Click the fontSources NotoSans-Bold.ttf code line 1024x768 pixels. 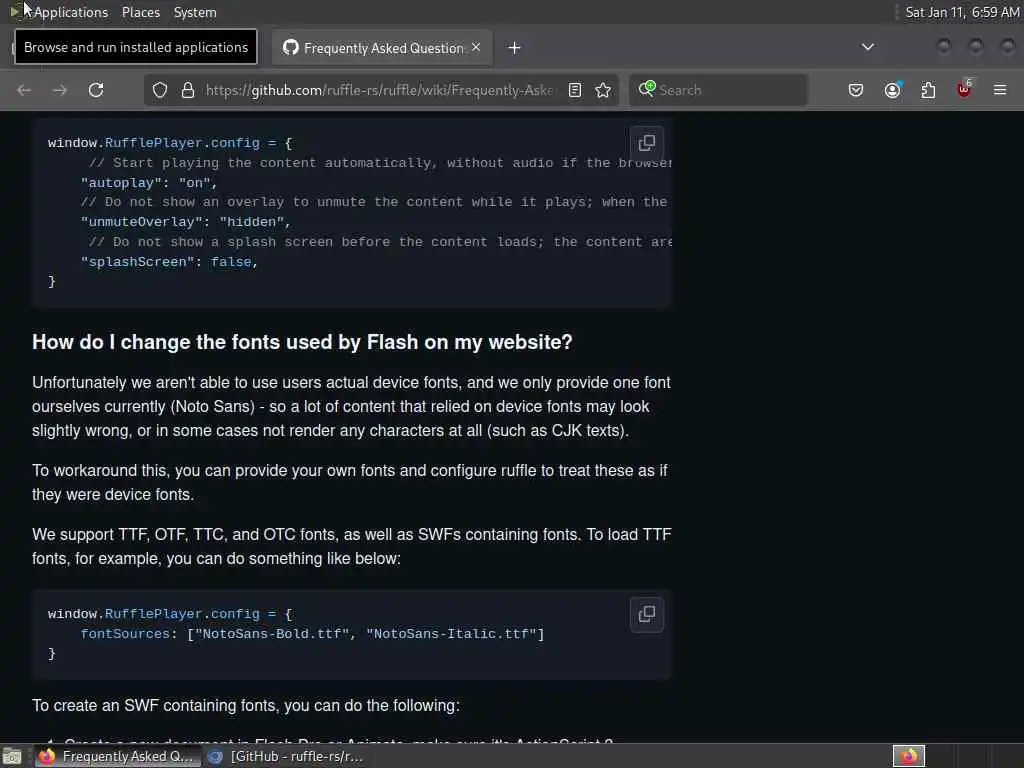(x=312, y=633)
